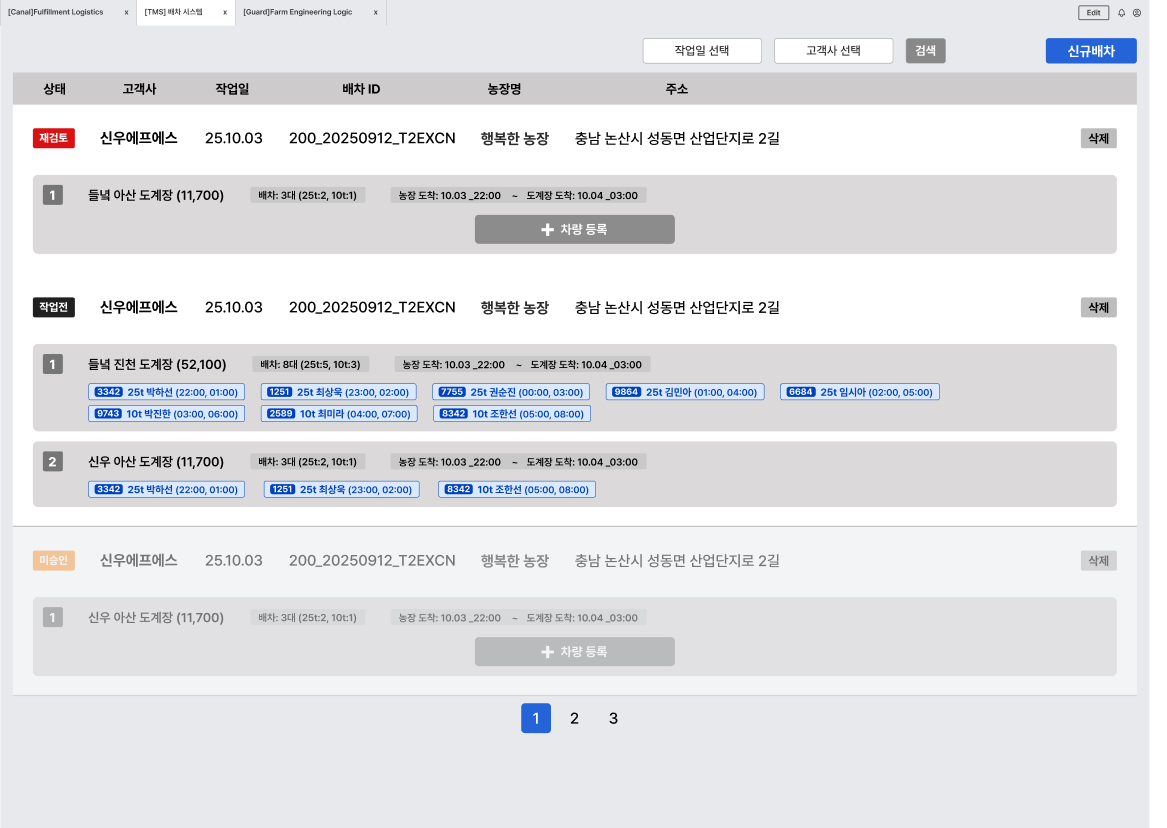Click the 상태 column header
Screen dimensions: 1167x828
point(54,89)
